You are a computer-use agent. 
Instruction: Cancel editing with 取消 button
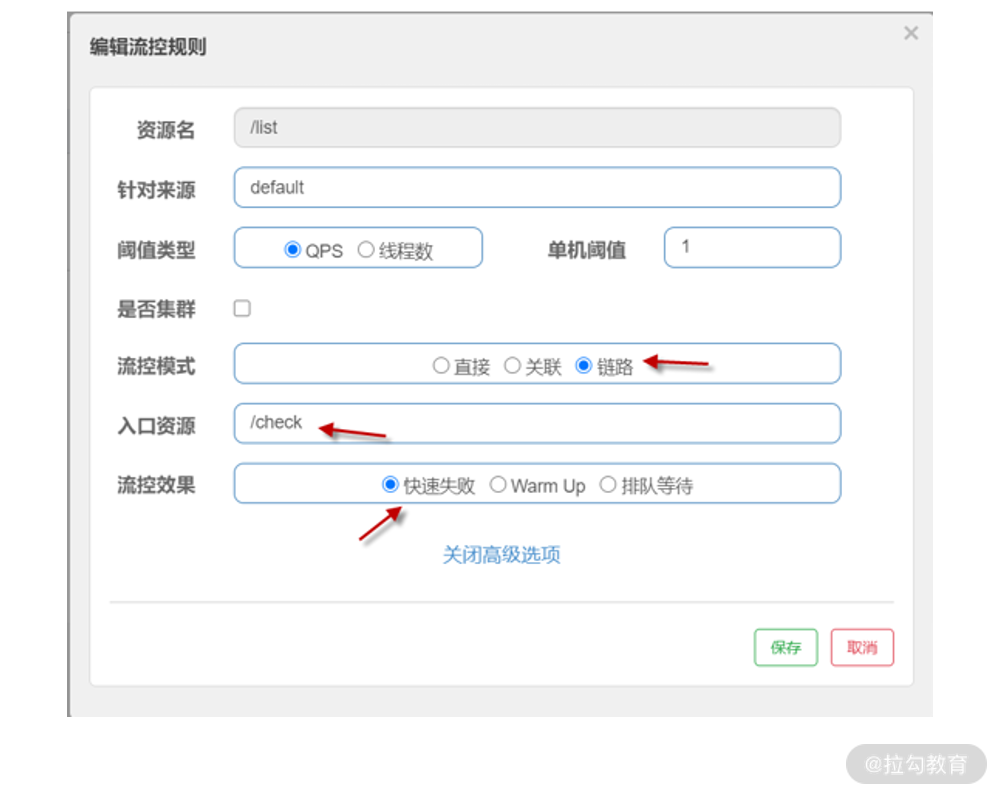click(x=862, y=647)
